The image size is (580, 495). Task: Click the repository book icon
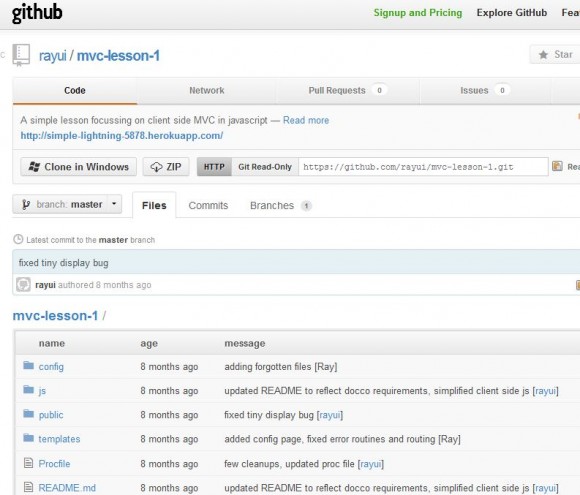click(21, 55)
